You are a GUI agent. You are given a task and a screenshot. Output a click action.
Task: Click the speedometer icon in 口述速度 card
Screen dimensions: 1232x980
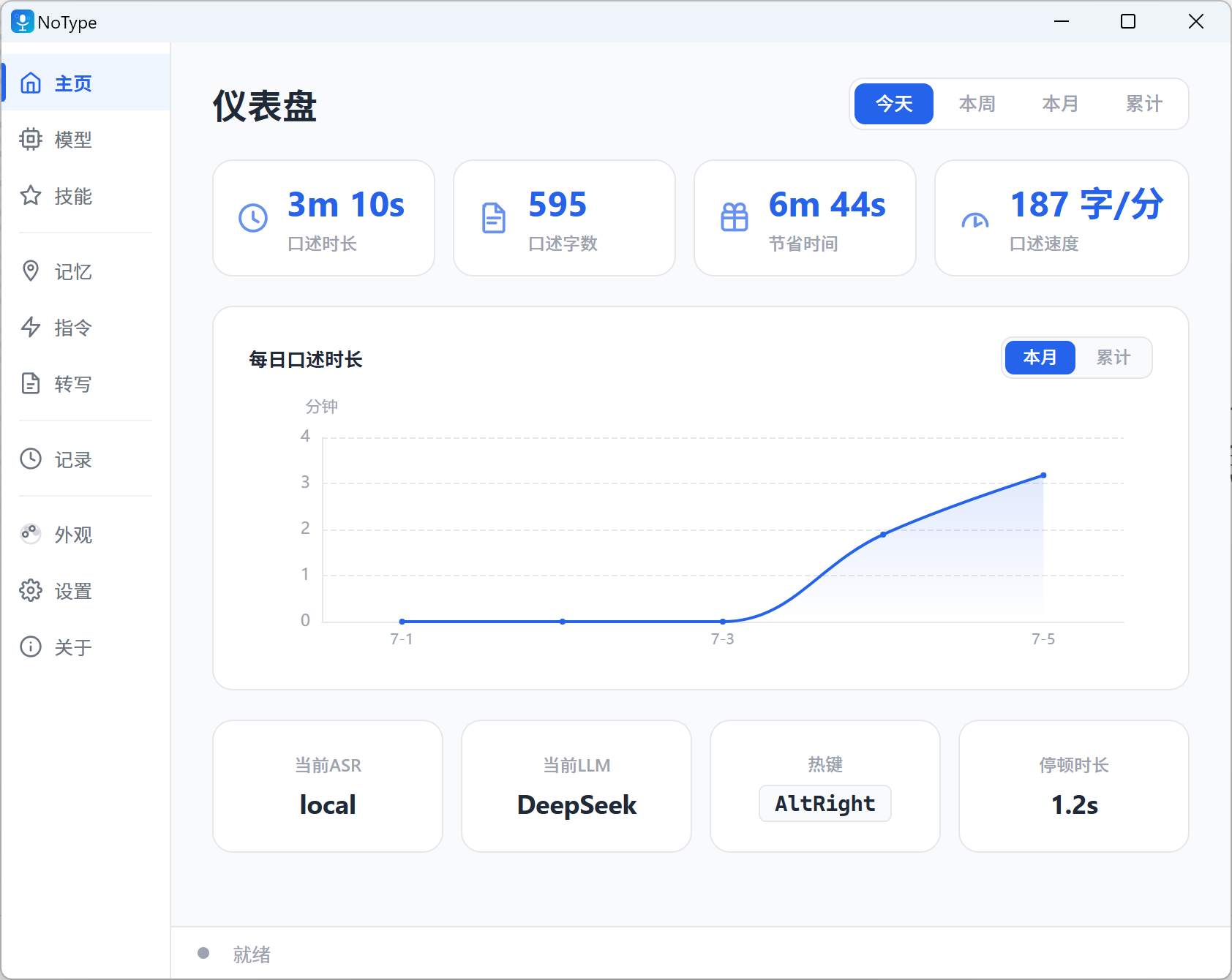click(975, 220)
